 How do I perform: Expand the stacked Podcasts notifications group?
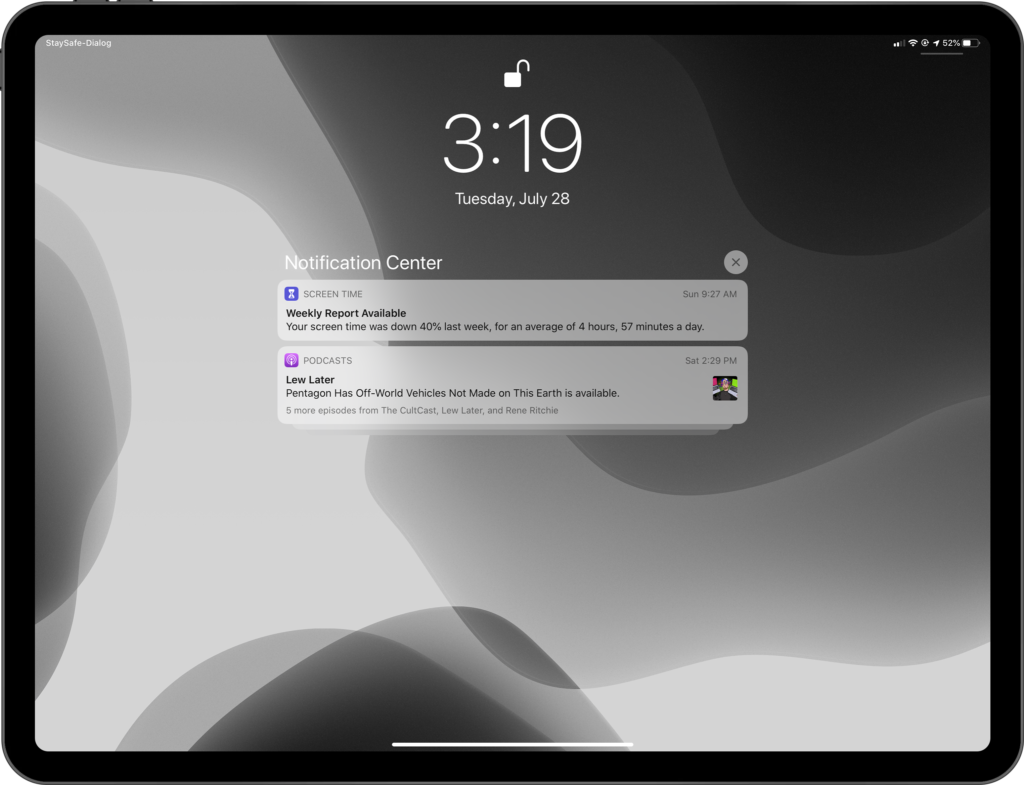(x=512, y=428)
